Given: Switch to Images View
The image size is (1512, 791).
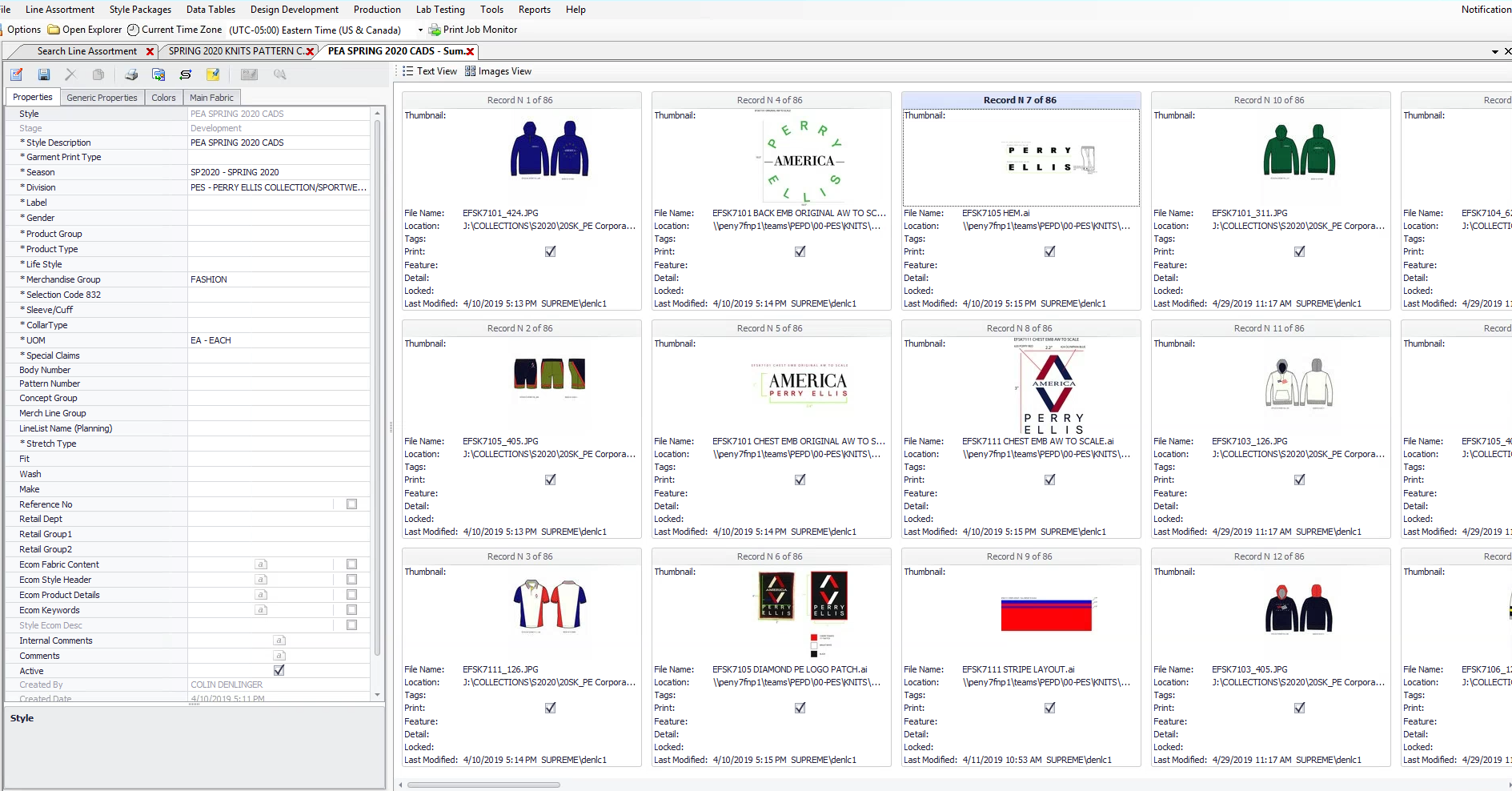Looking at the screenshot, I should 498,71.
